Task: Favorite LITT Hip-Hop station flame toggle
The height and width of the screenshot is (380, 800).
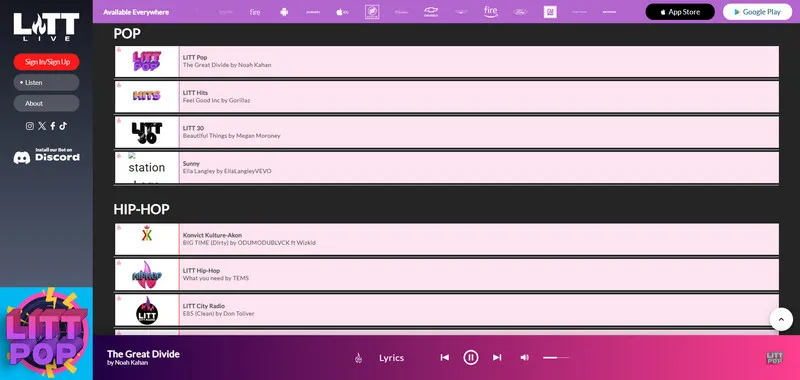Action: click(x=119, y=263)
